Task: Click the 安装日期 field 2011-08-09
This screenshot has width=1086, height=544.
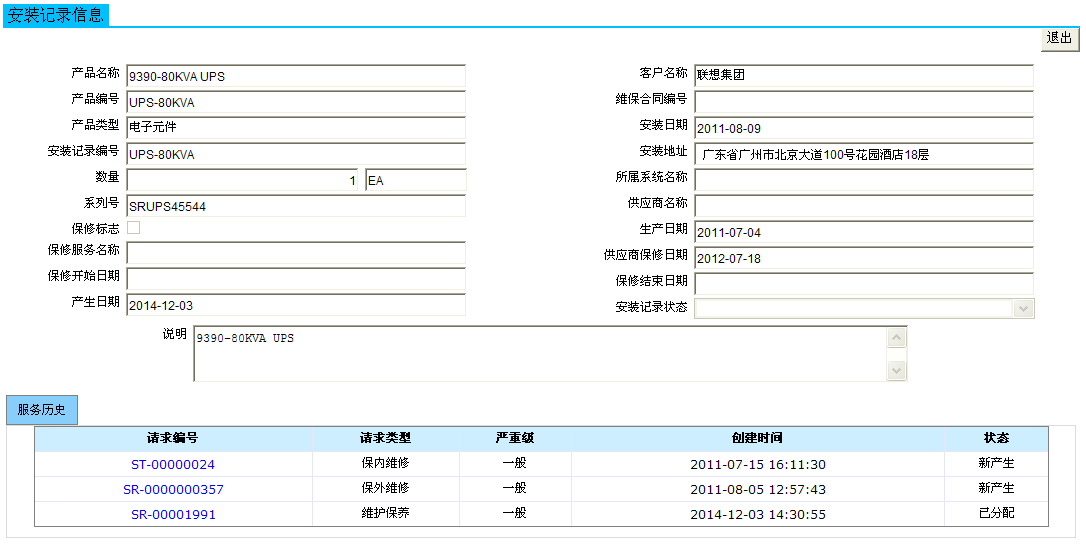Action: (864, 128)
